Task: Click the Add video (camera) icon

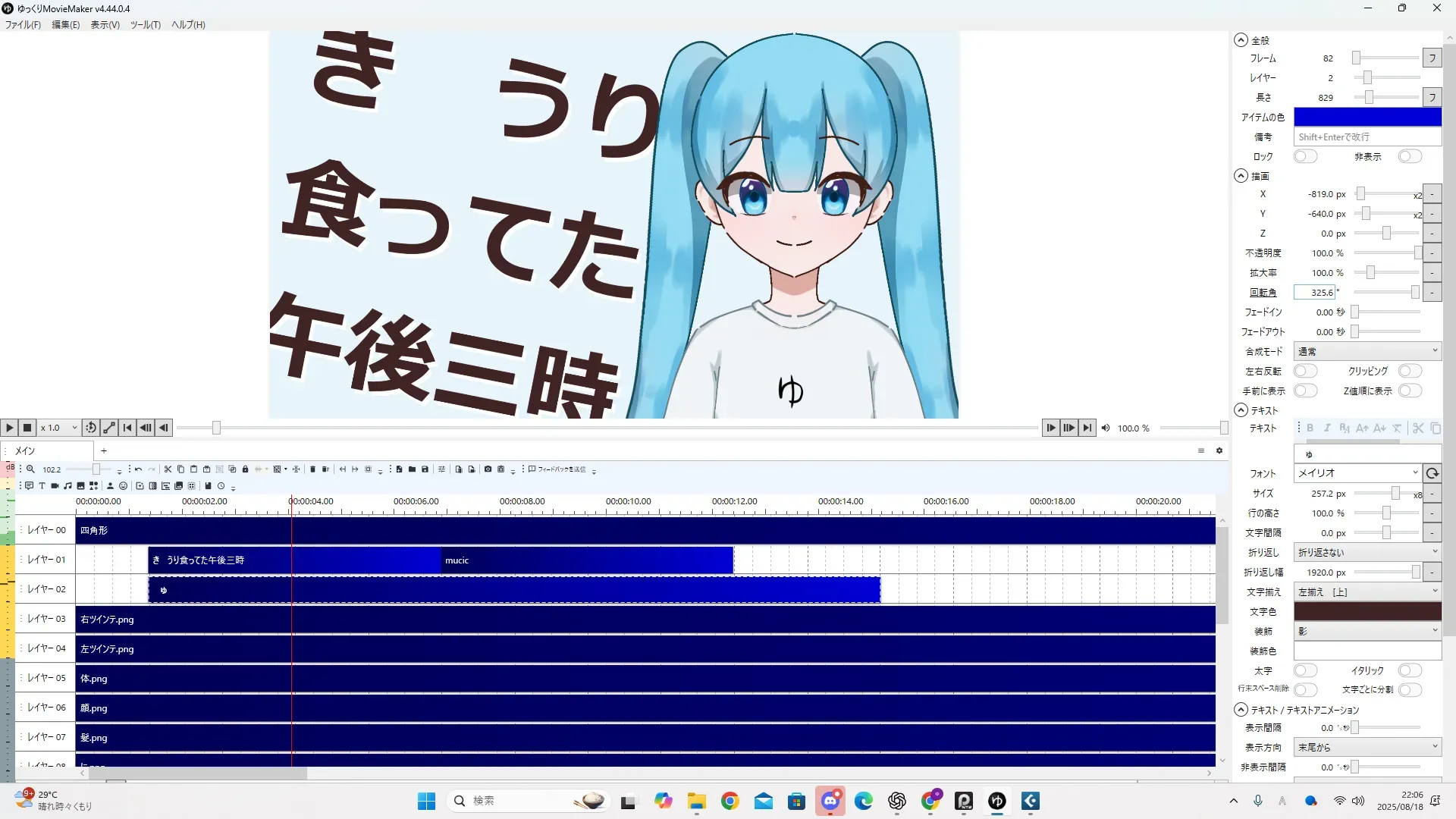Action: click(55, 486)
